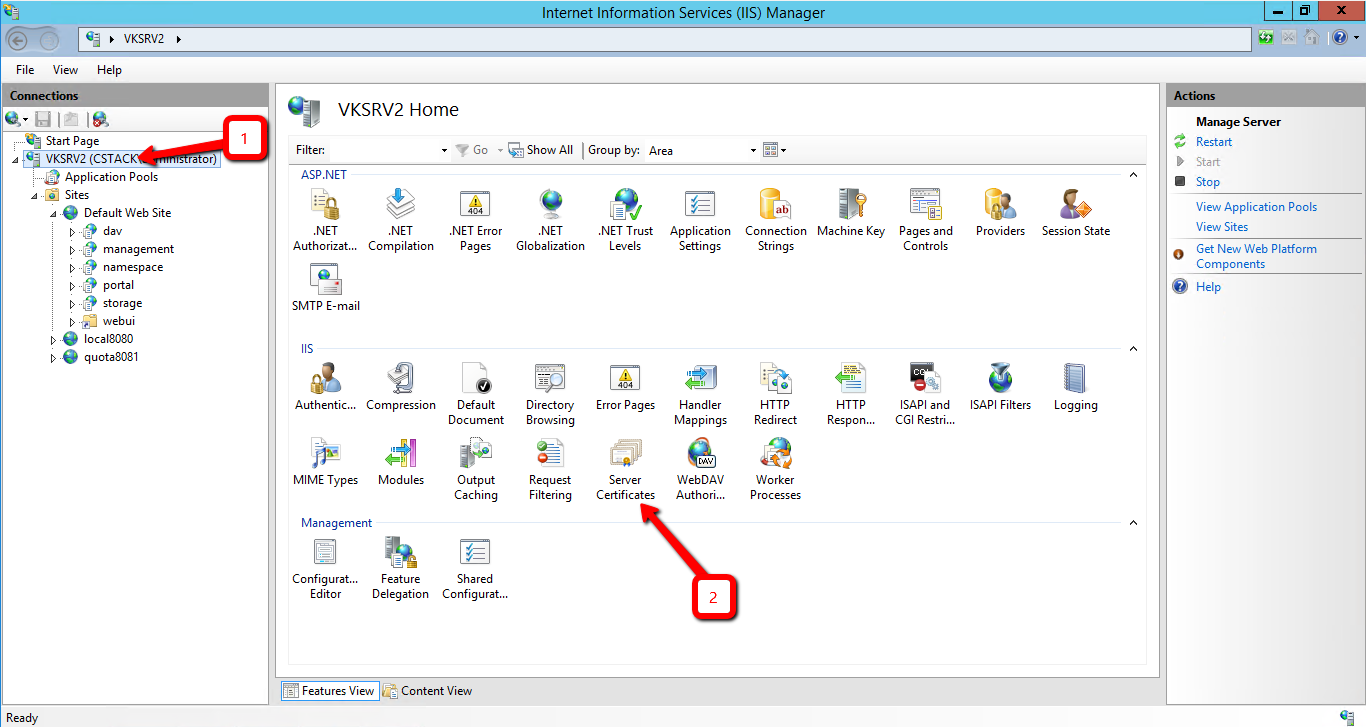Open the Modules feature
Image resolution: width=1366 pixels, height=727 pixels.
(401, 462)
